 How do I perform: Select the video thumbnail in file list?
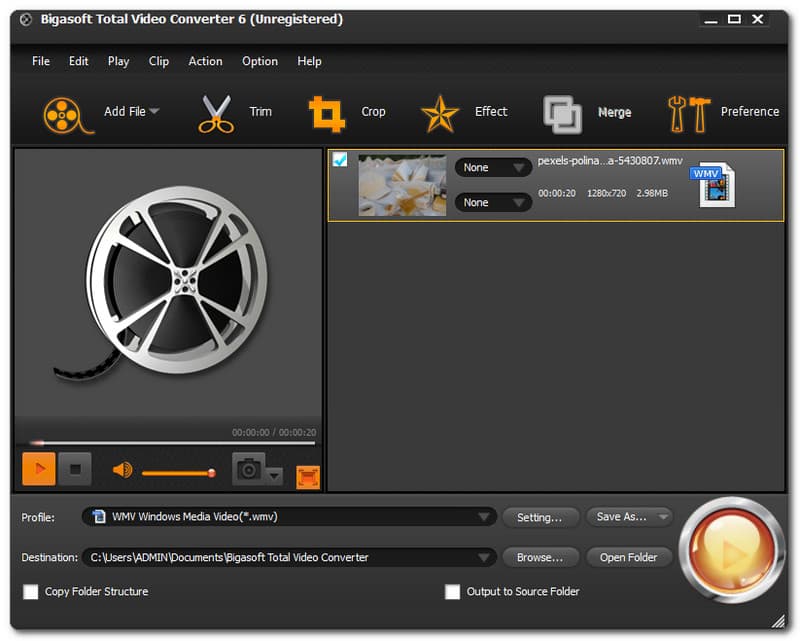click(x=403, y=185)
